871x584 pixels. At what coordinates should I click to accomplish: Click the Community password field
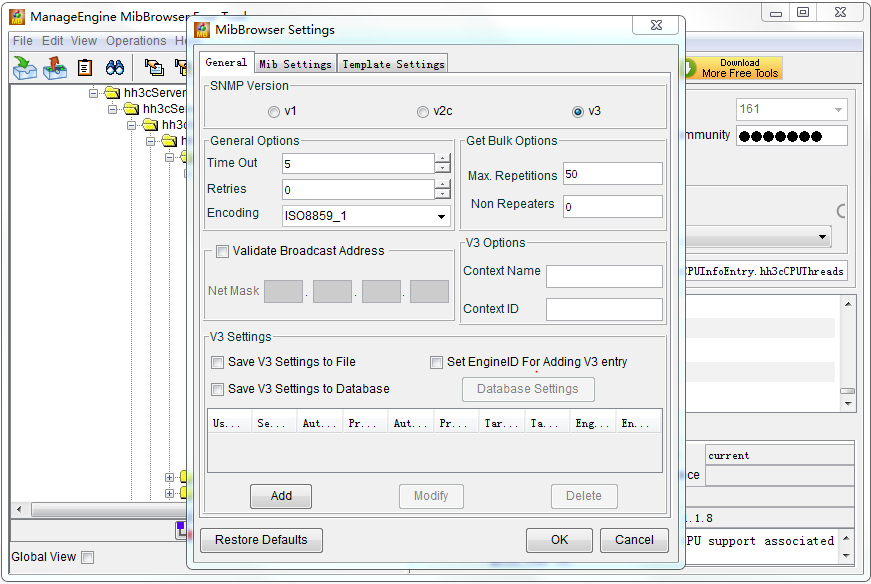click(792, 136)
